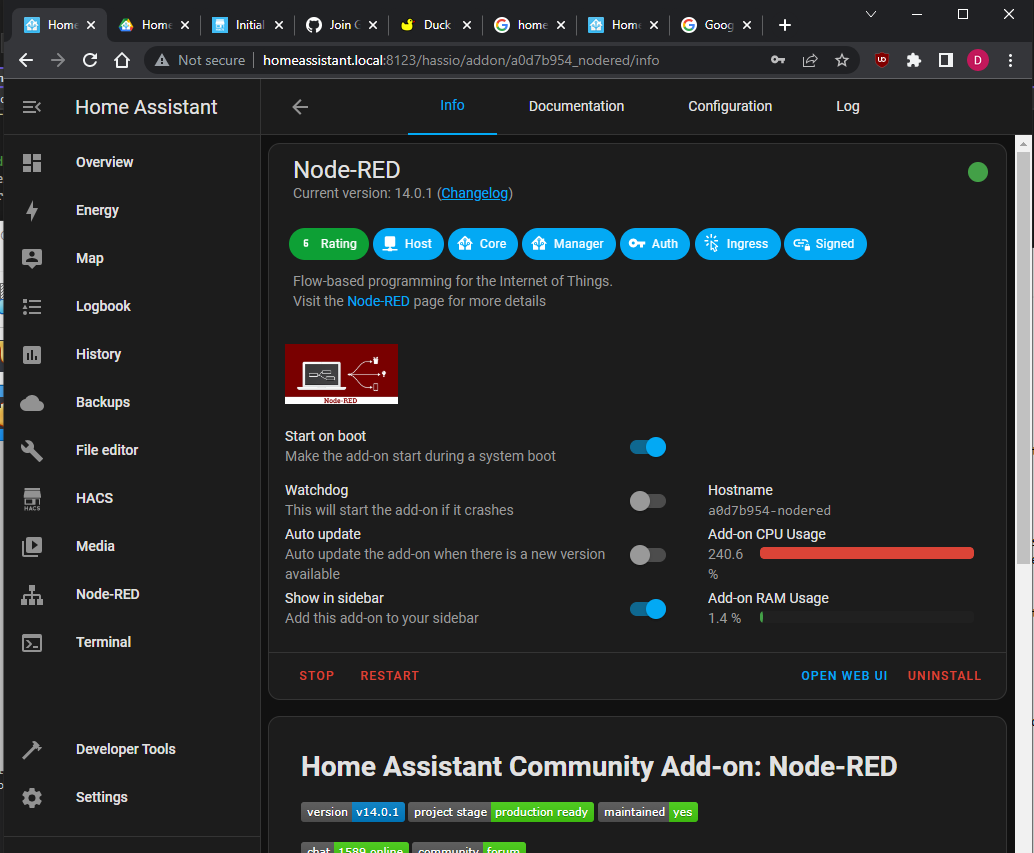Reload the page with the refresh icon

90,61
